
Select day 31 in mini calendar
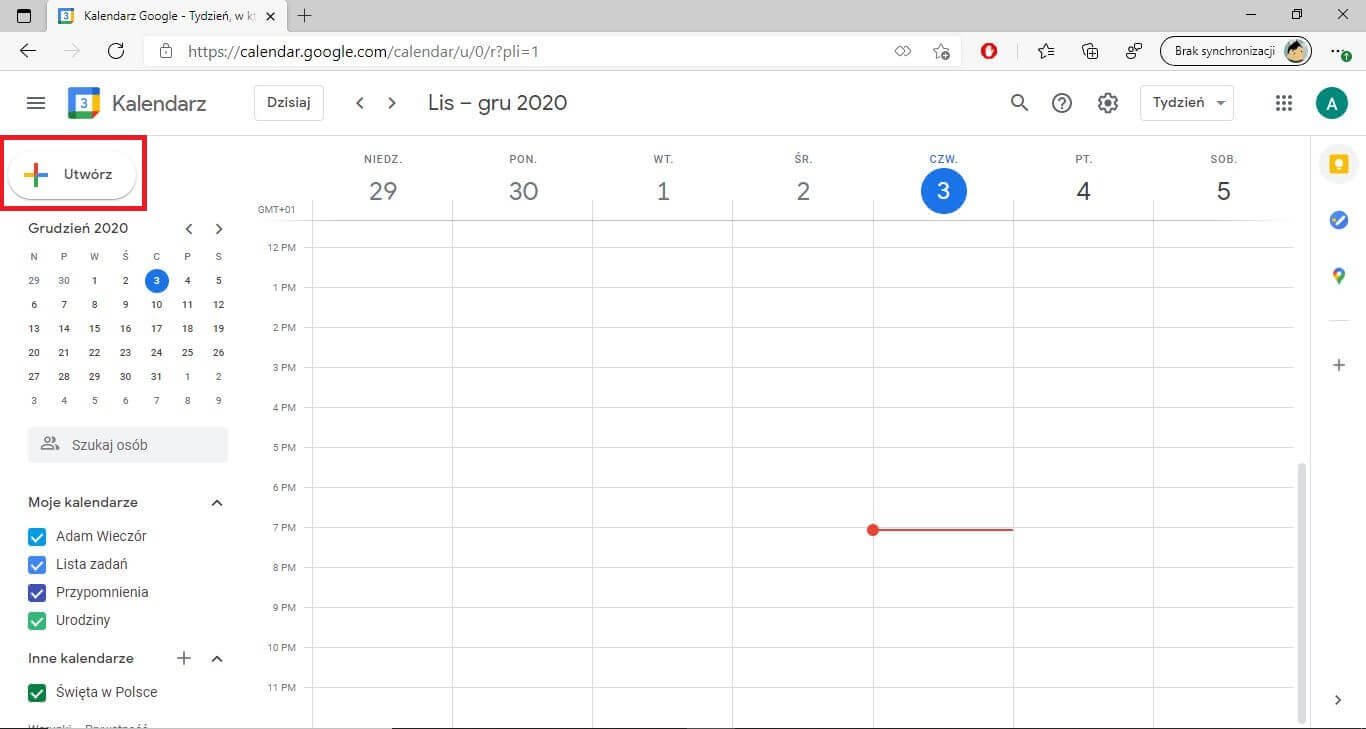(156, 376)
